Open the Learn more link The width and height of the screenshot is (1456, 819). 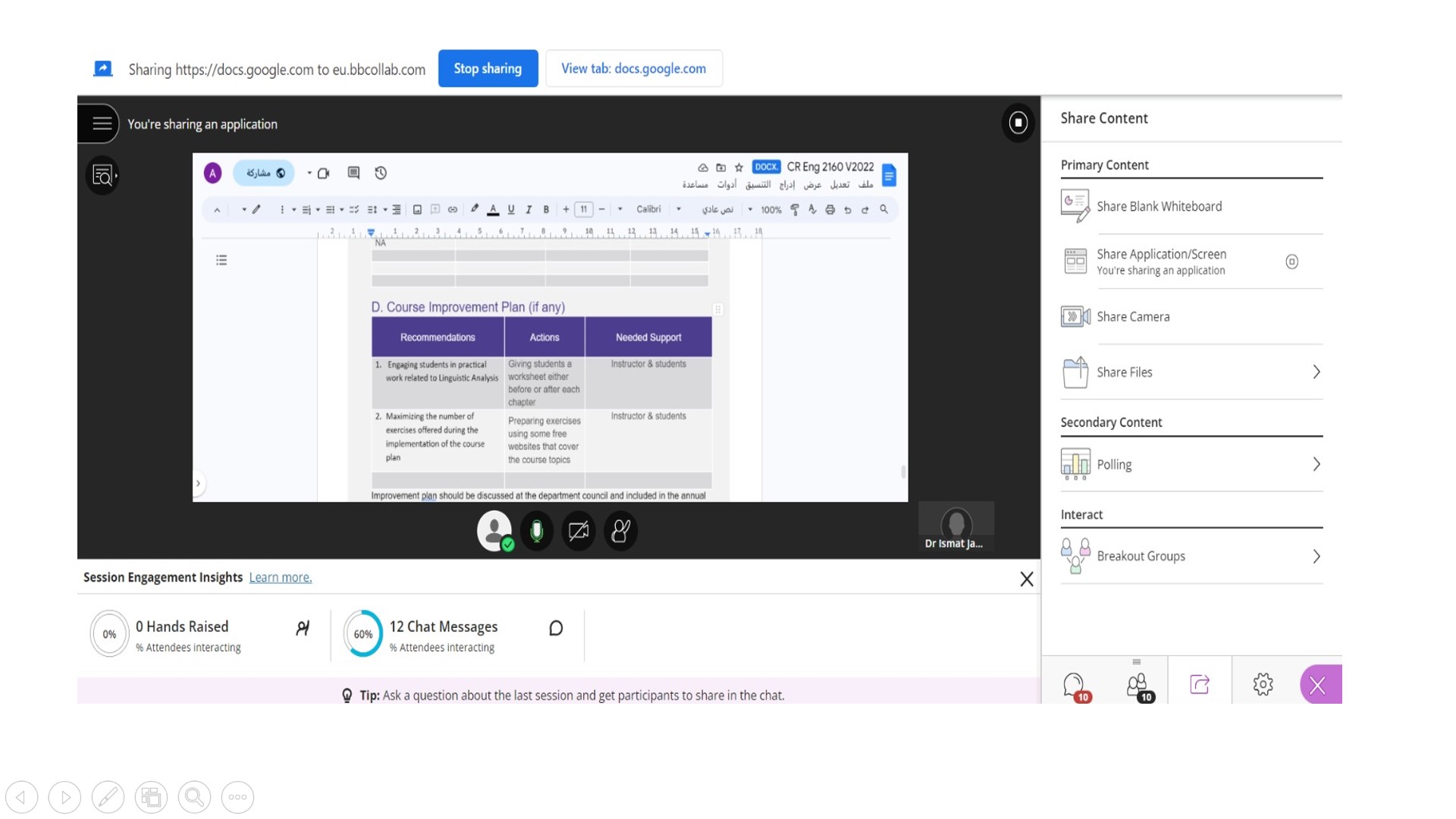click(280, 577)
